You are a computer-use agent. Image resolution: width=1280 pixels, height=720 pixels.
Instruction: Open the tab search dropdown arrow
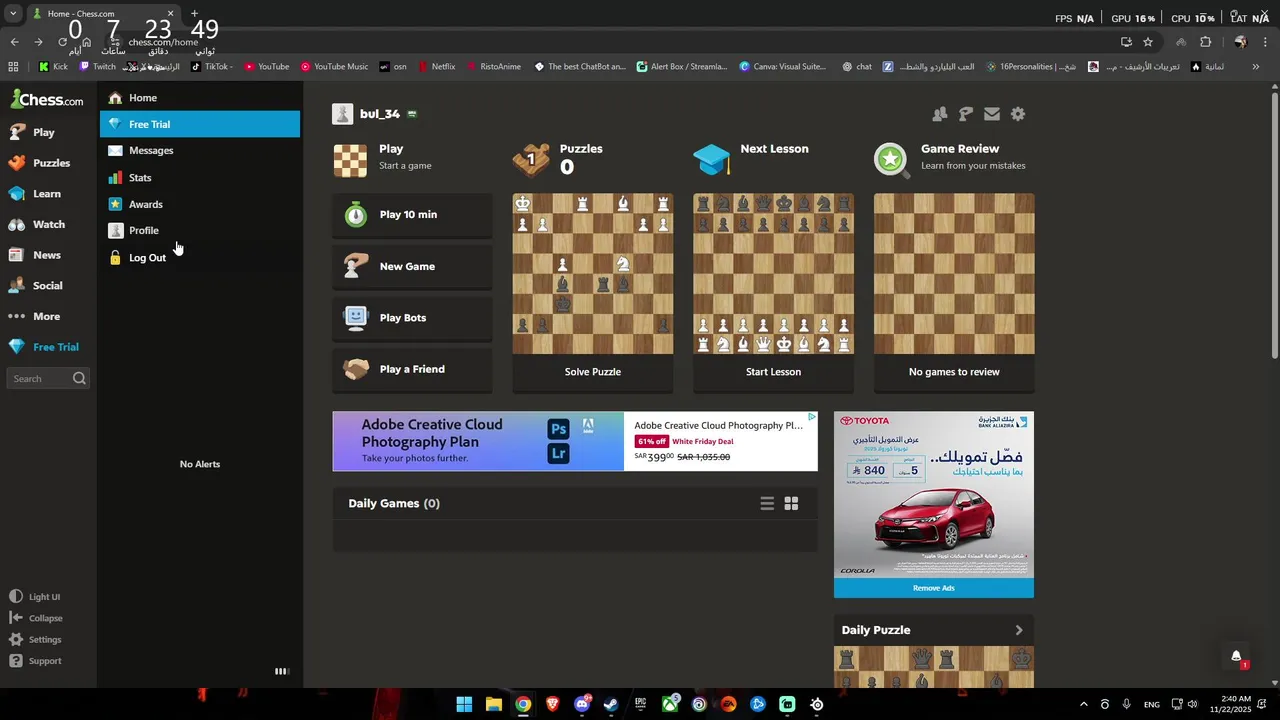[x=13, y=14]
